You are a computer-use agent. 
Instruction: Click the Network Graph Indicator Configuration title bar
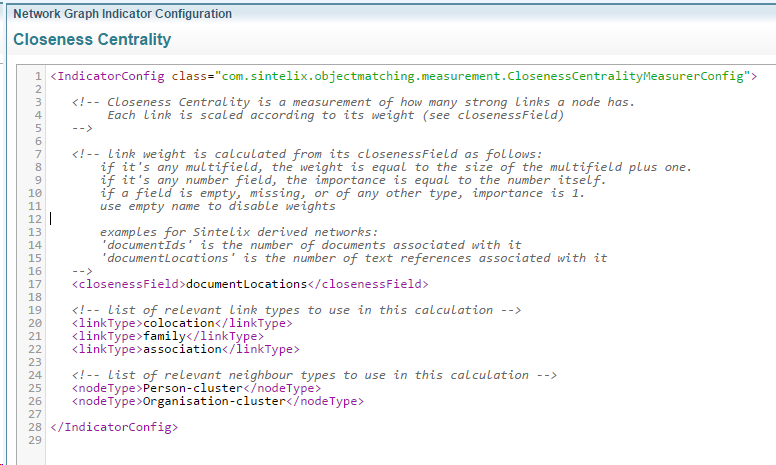pyautogui.click(x=122, y=14)
